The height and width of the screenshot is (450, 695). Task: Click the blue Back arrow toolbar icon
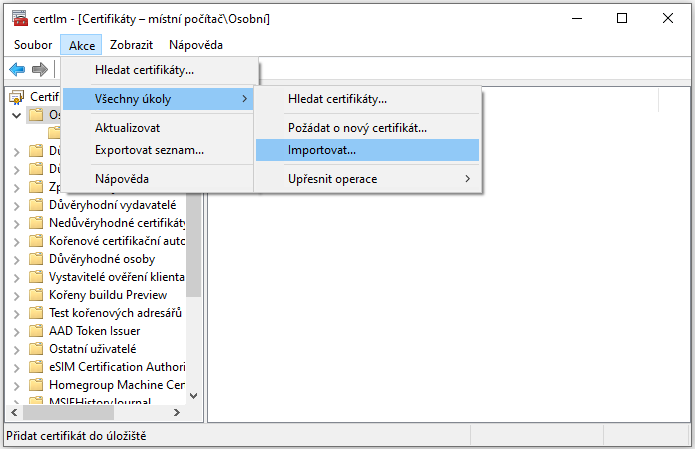[17, 69]
